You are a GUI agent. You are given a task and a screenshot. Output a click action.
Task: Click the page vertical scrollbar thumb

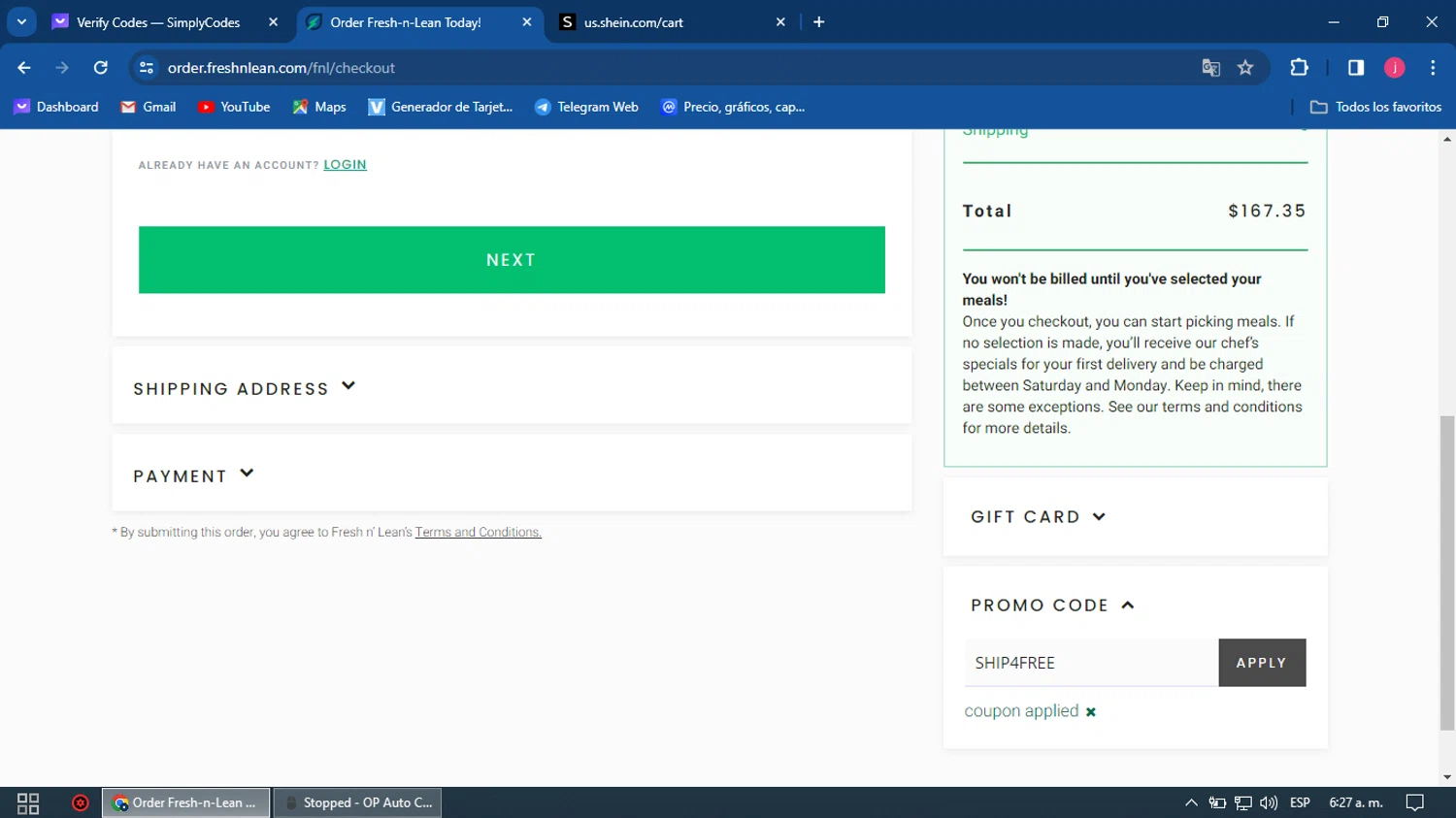1447,573
